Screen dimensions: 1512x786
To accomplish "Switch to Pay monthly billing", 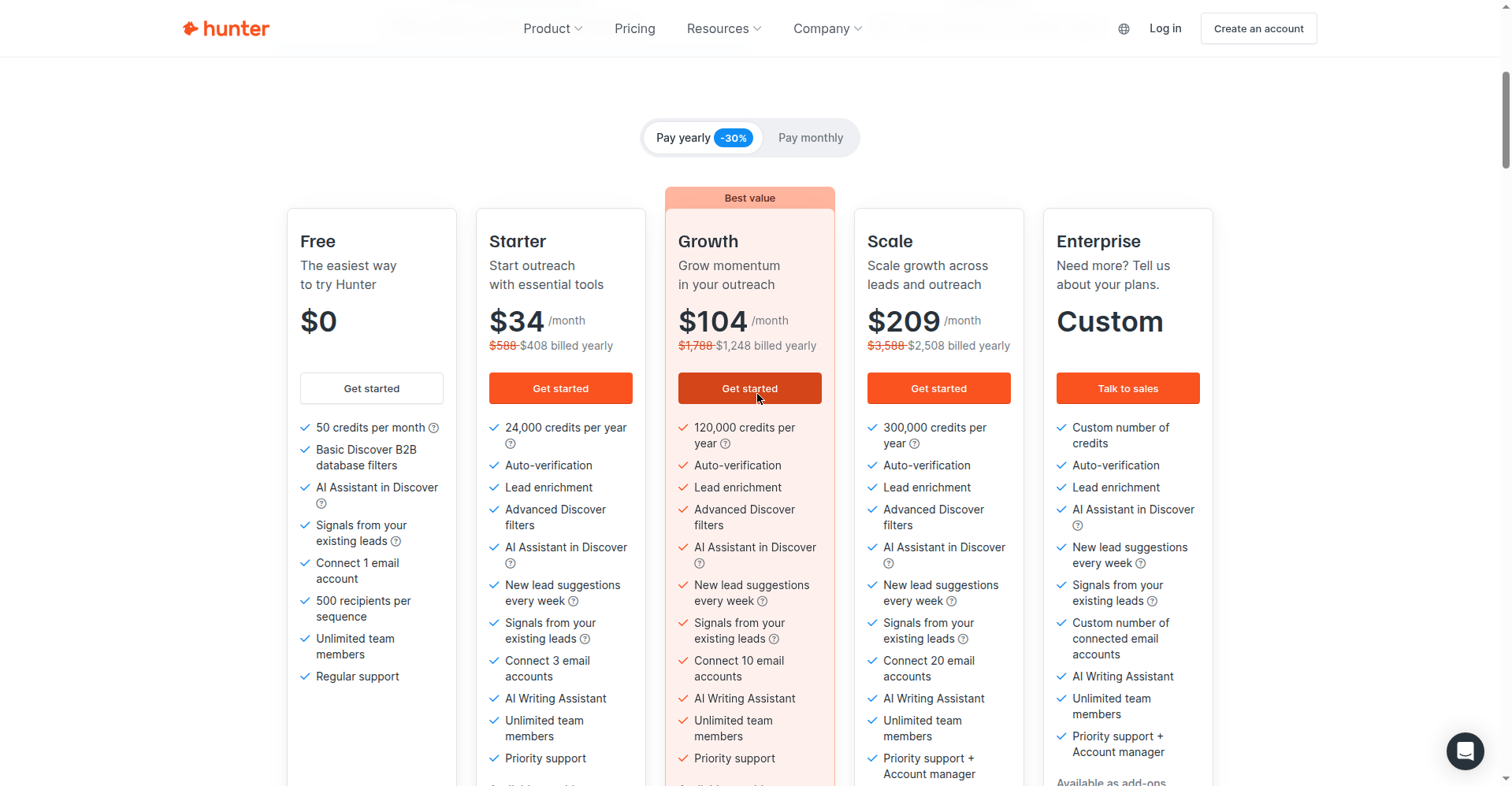I will pyautogui.click(x=811, y=138).
